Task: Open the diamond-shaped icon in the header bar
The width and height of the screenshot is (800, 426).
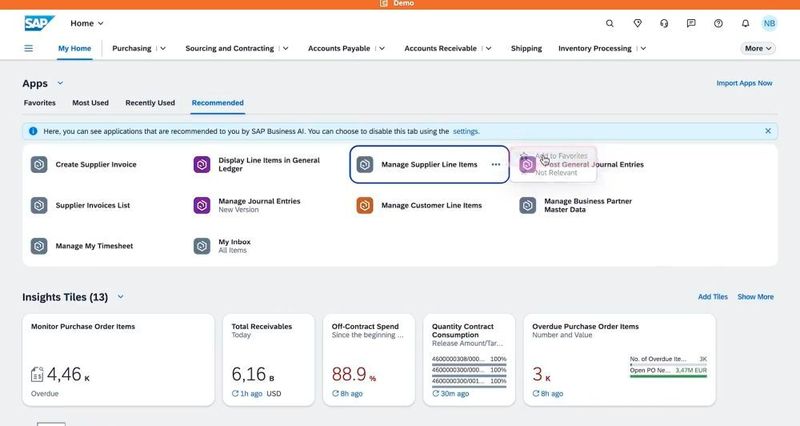Action: coord(637,23)
